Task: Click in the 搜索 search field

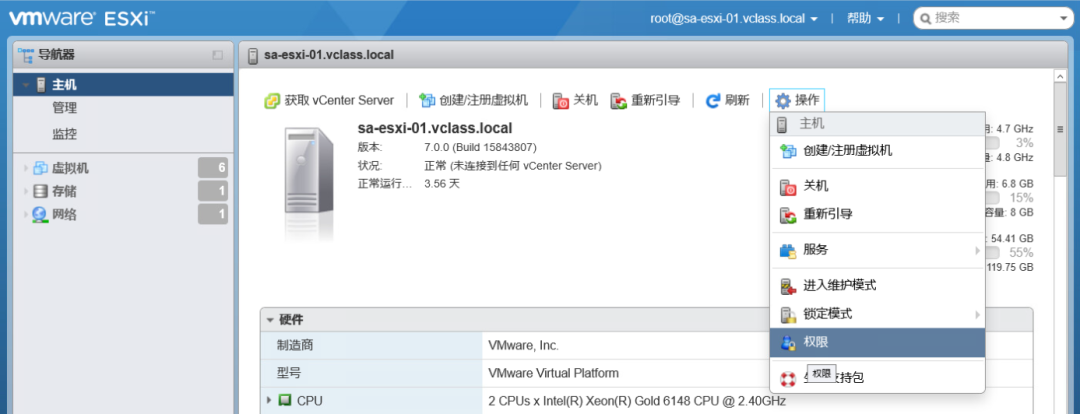Action: (x=995, y=18)
